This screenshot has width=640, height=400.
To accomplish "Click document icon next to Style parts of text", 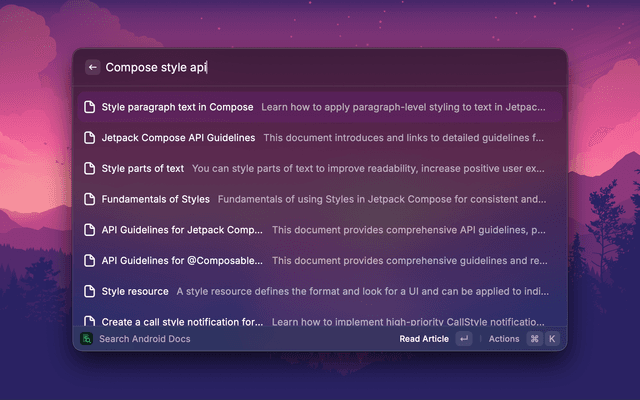I will [x=89, y=168].
